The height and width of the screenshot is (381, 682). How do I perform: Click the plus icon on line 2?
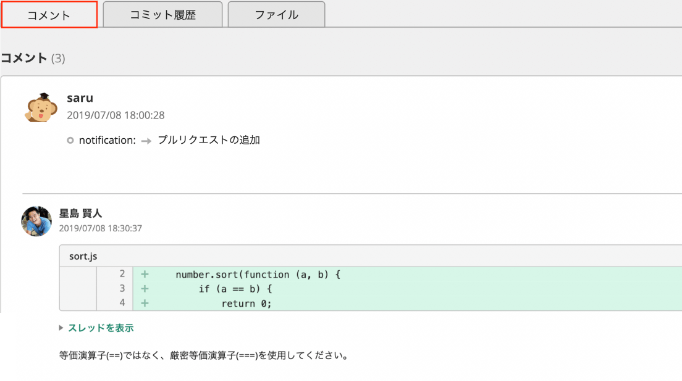145,274
